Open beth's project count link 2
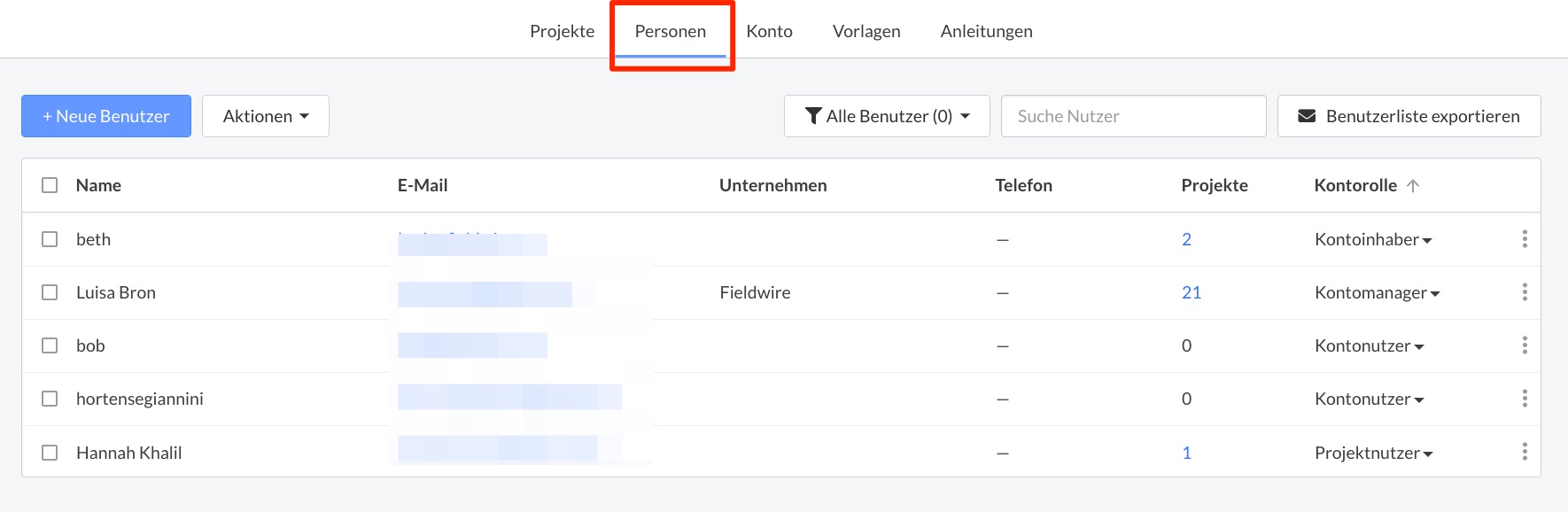 (1187, 239)
